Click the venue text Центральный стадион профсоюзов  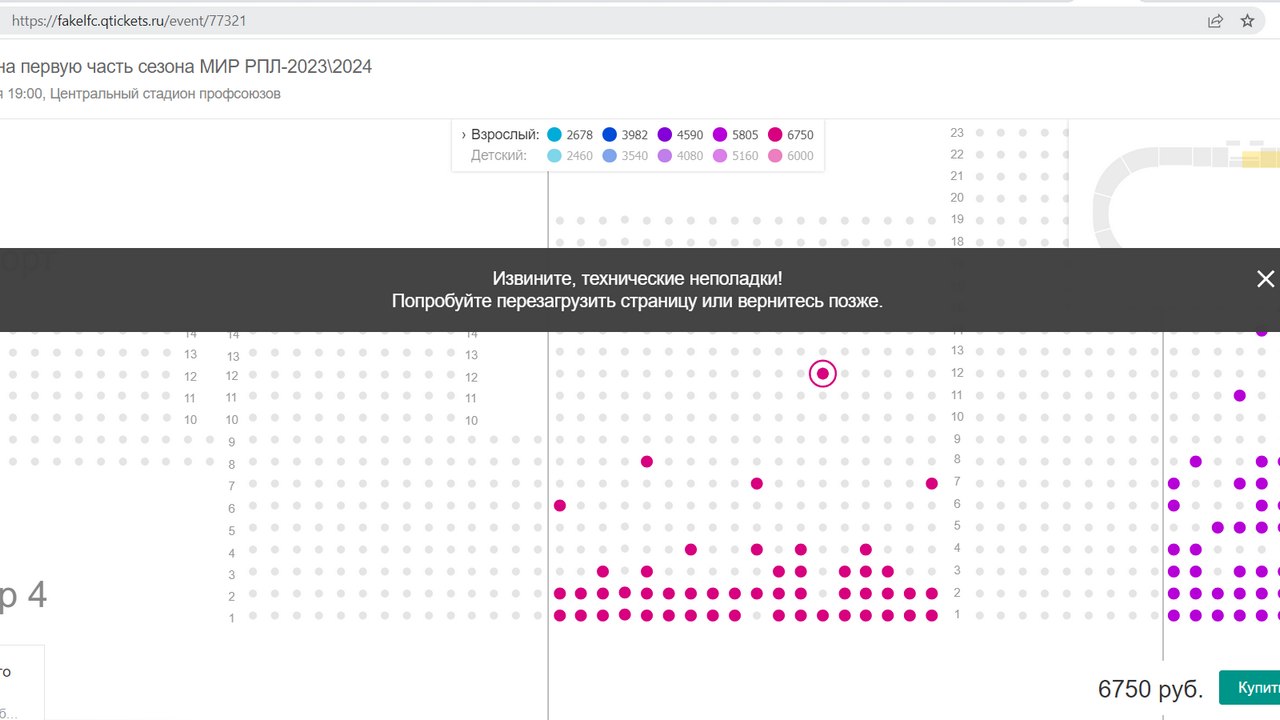(x=165, y=94)
